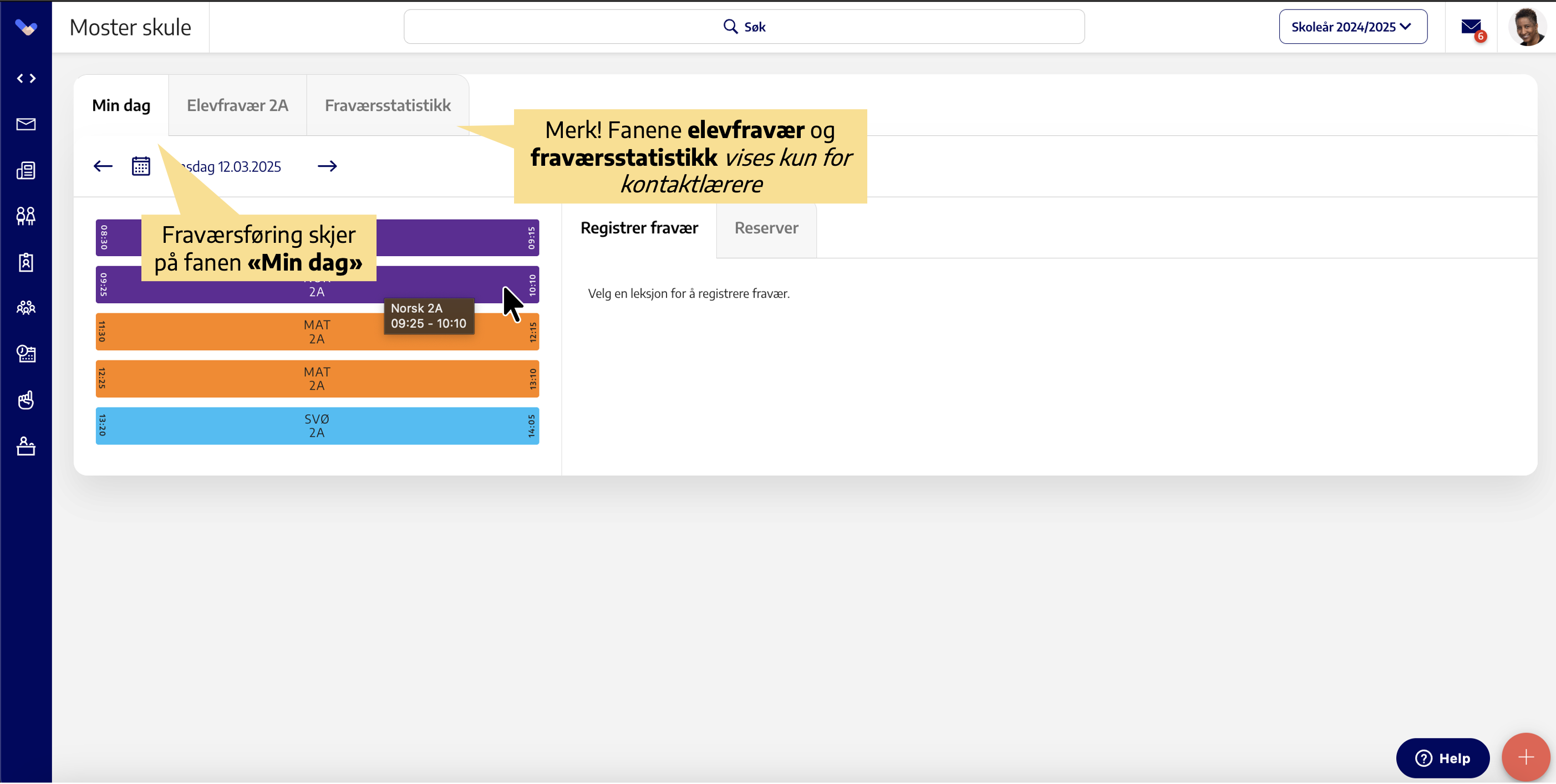Expand the Skoleår 2024/2025 dropdown
Screen dimensions: 1556x784
1352,27
